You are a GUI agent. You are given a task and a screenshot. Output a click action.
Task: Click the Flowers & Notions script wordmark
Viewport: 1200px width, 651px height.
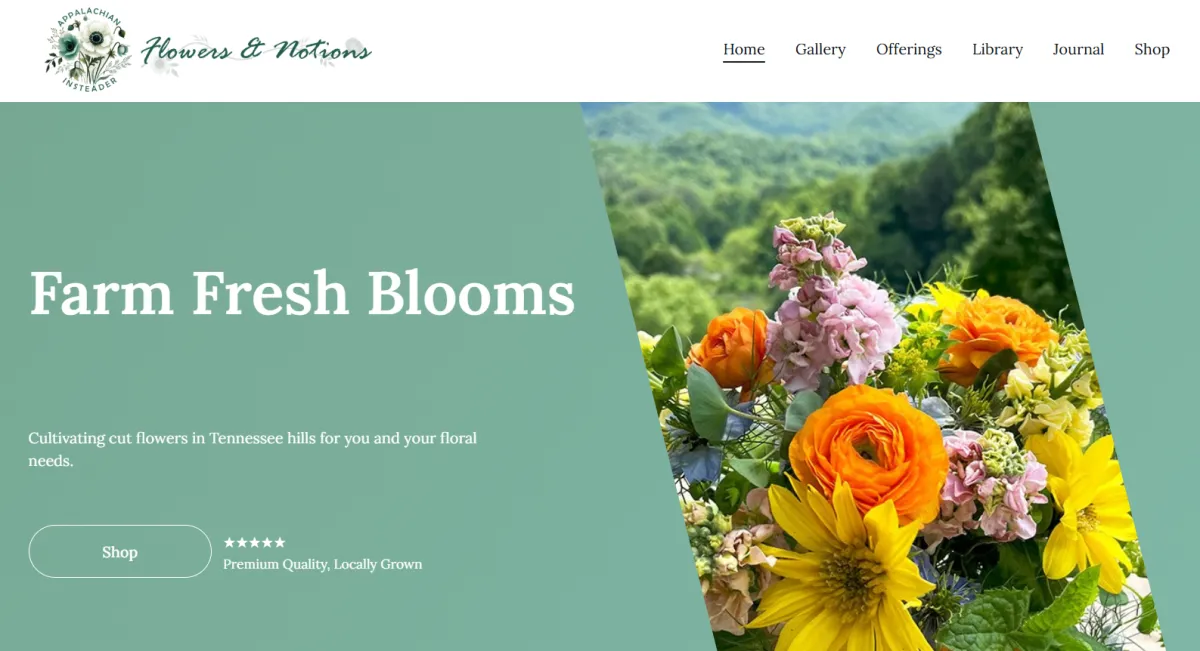pyautogui.click(x=256, y=50)
